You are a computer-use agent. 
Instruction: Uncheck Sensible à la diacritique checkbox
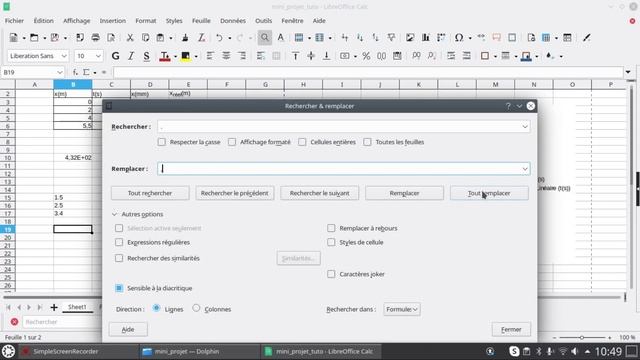(119, 288)
